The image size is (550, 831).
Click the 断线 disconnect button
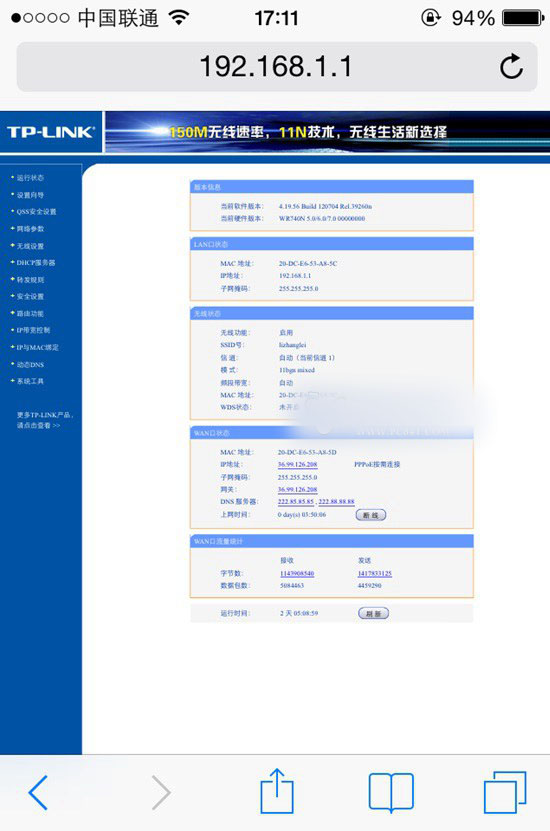(370, 515)
